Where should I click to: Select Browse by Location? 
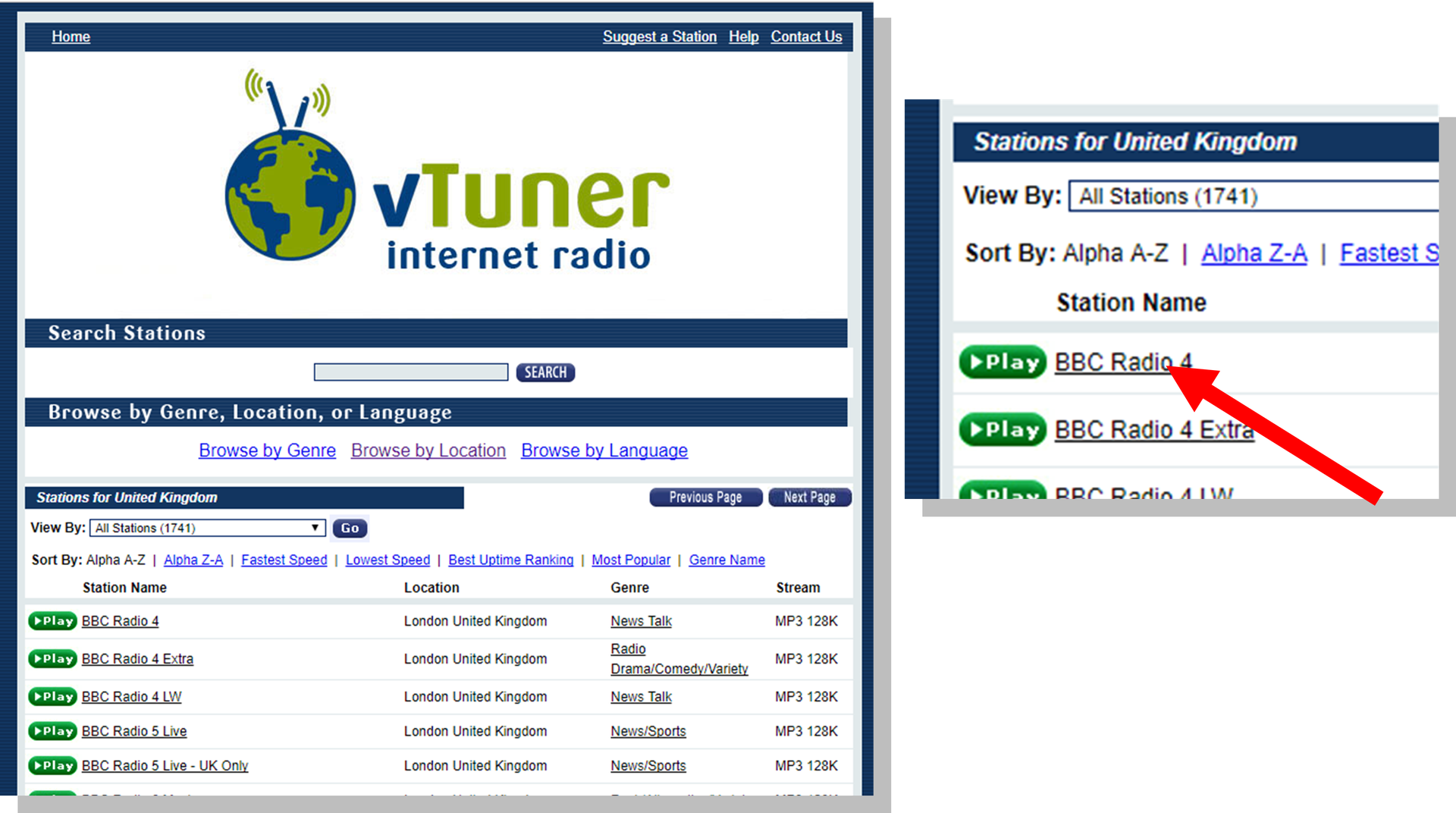pos(428,450)
